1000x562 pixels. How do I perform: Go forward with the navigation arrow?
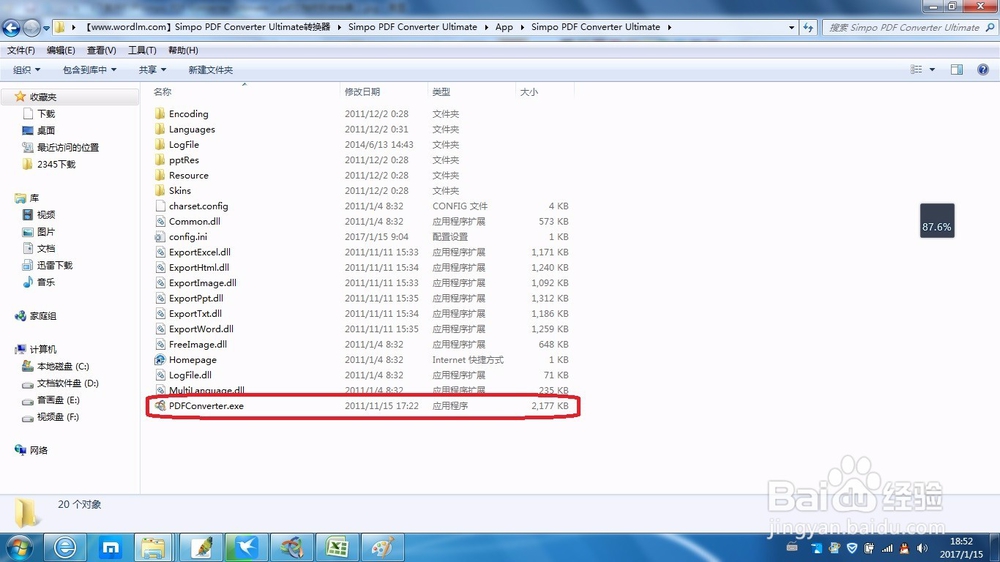31,27
